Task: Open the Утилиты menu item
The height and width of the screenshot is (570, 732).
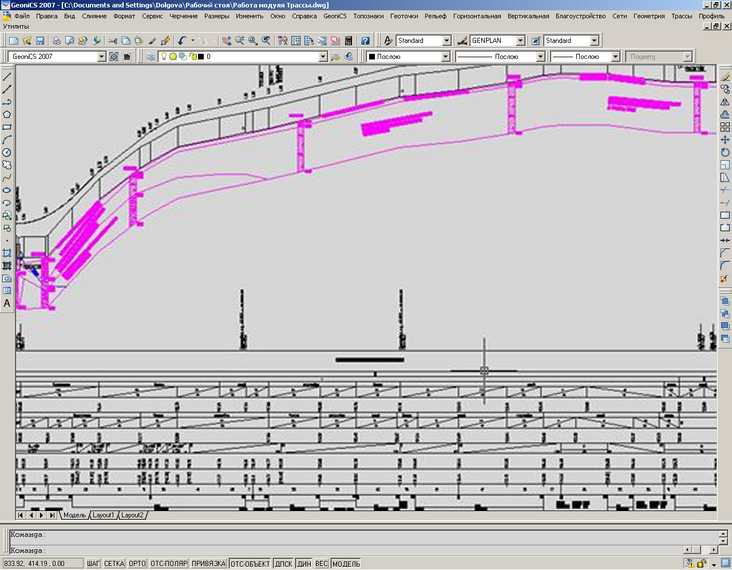Action: coord(16,26)
